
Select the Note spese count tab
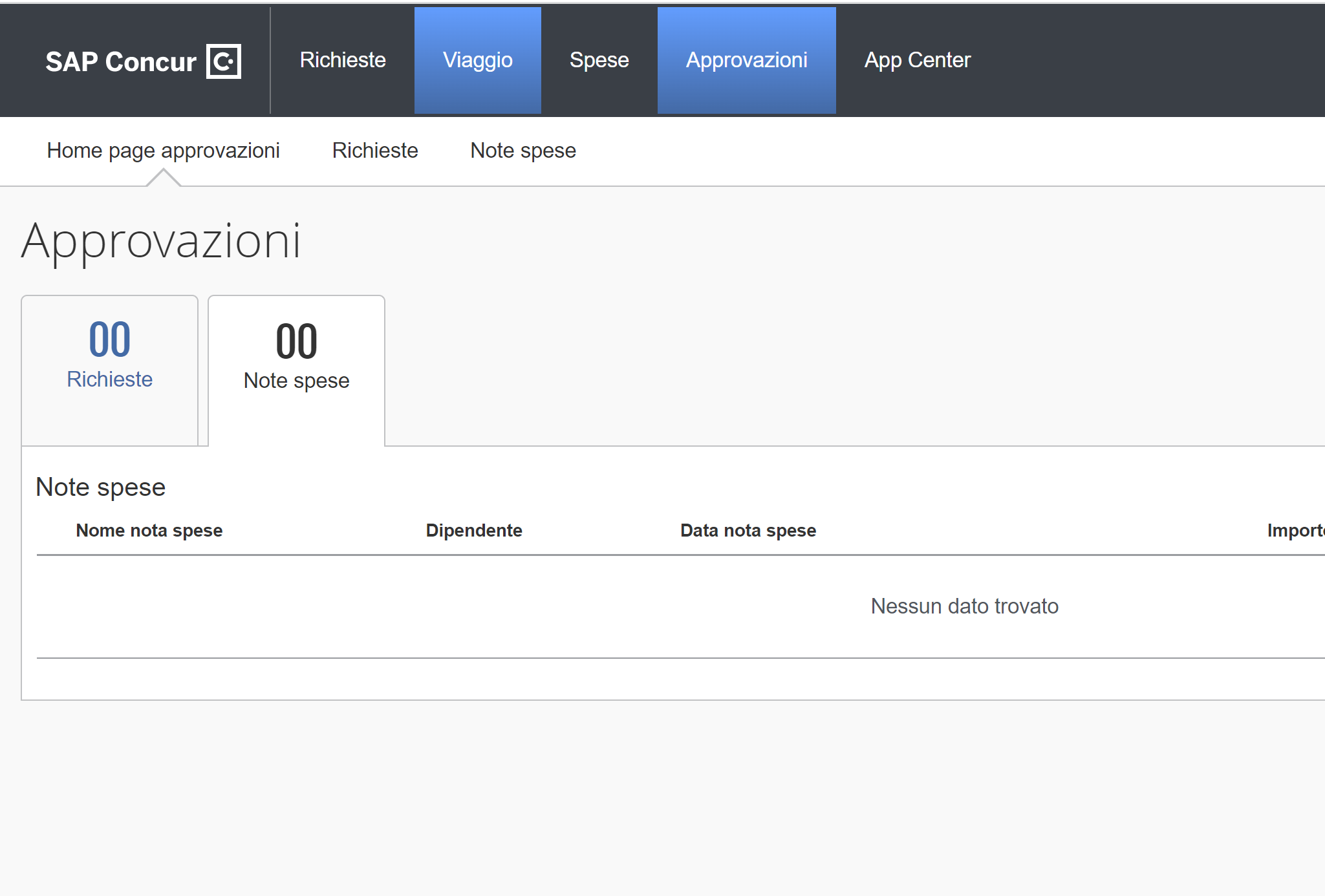coord(296,381)
